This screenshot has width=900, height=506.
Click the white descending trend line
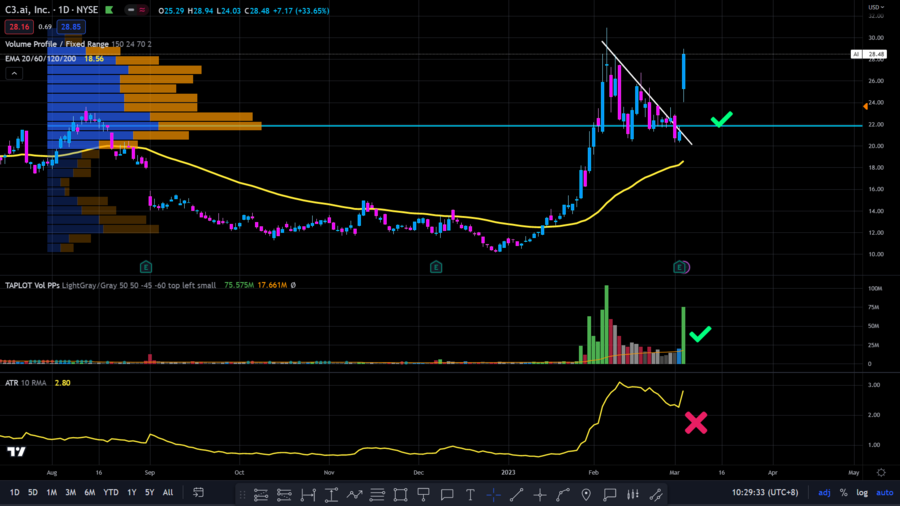click(x=647, y=92)
